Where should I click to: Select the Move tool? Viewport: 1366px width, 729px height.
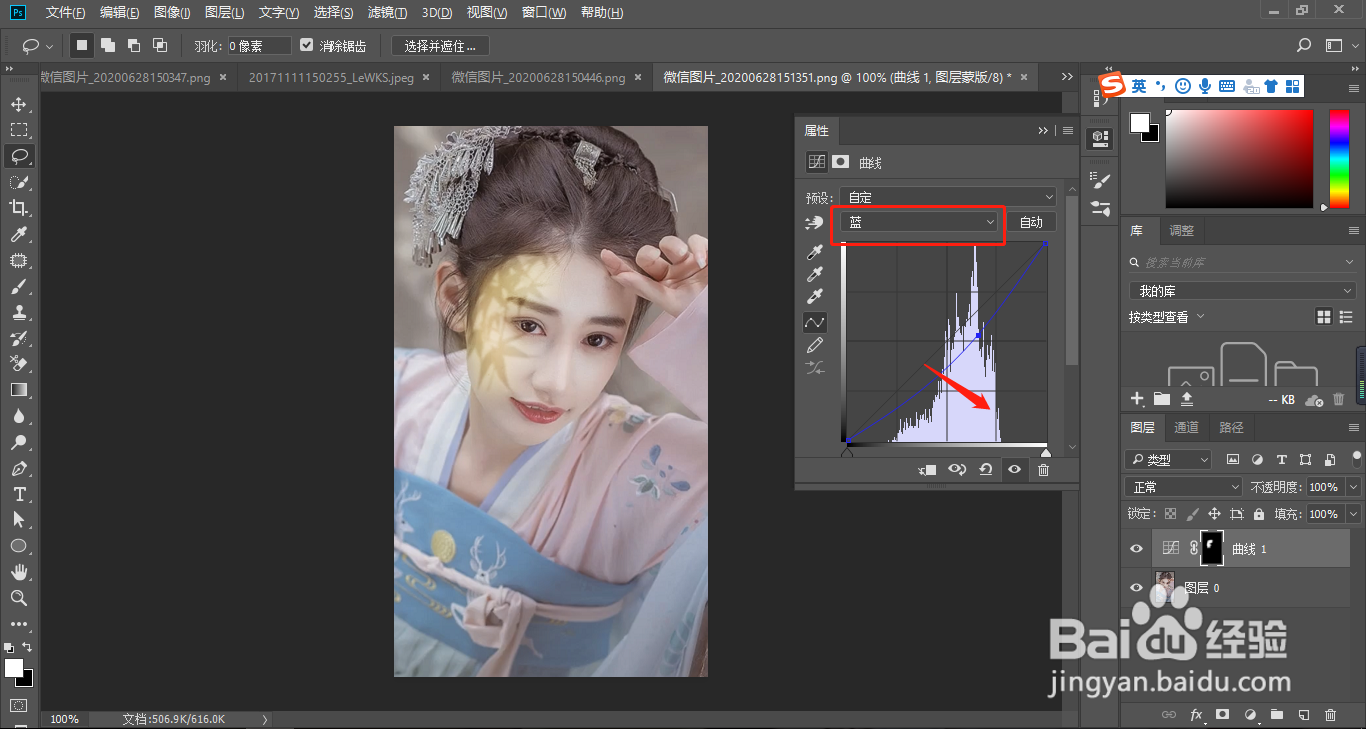[x=18, y=104]
